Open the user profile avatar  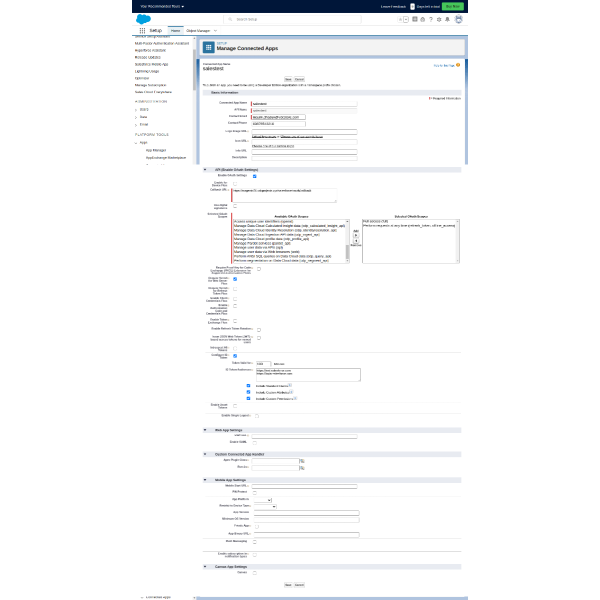point(459,18)
